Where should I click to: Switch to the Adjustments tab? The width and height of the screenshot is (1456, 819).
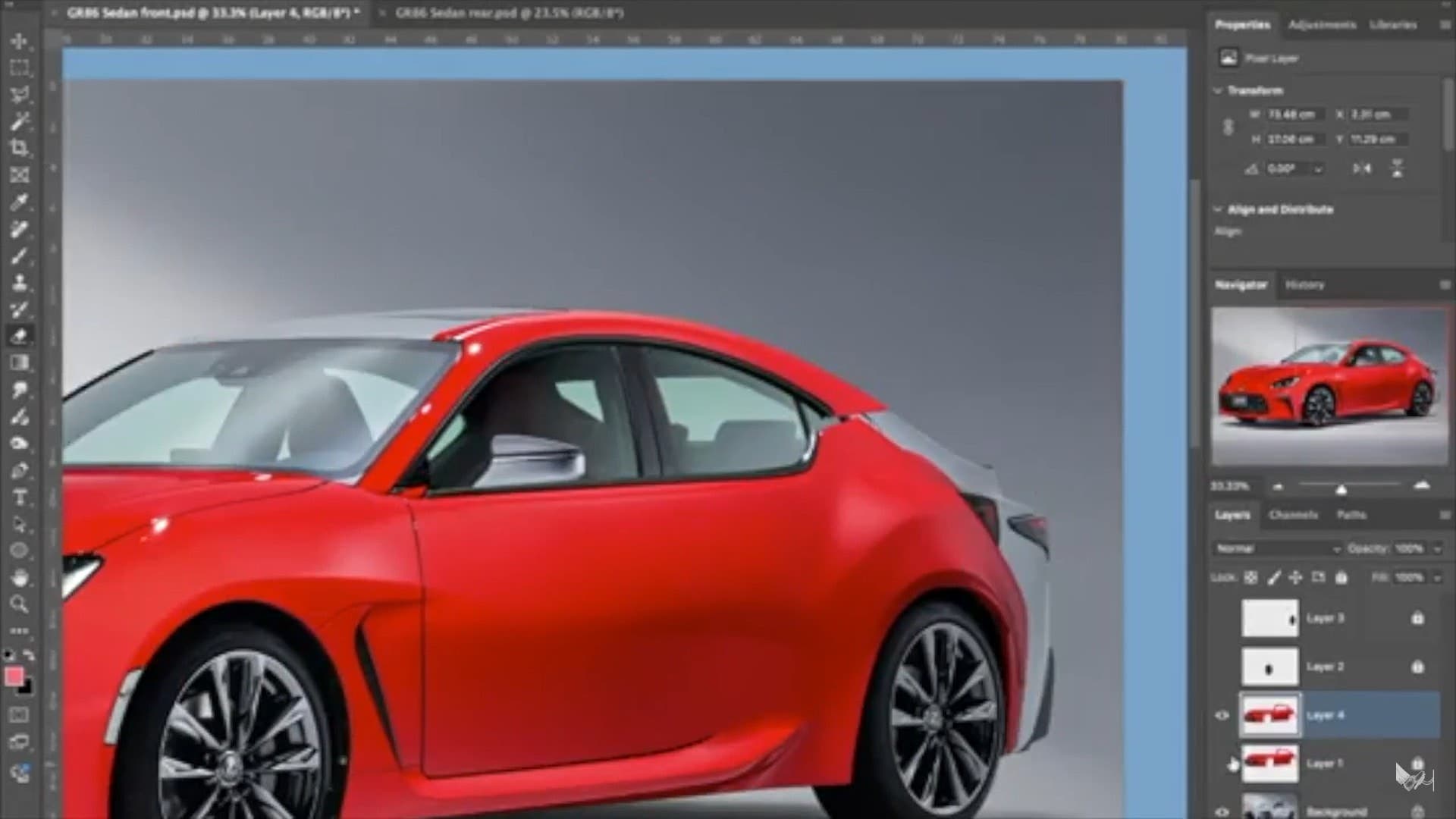coord(1322,25)
